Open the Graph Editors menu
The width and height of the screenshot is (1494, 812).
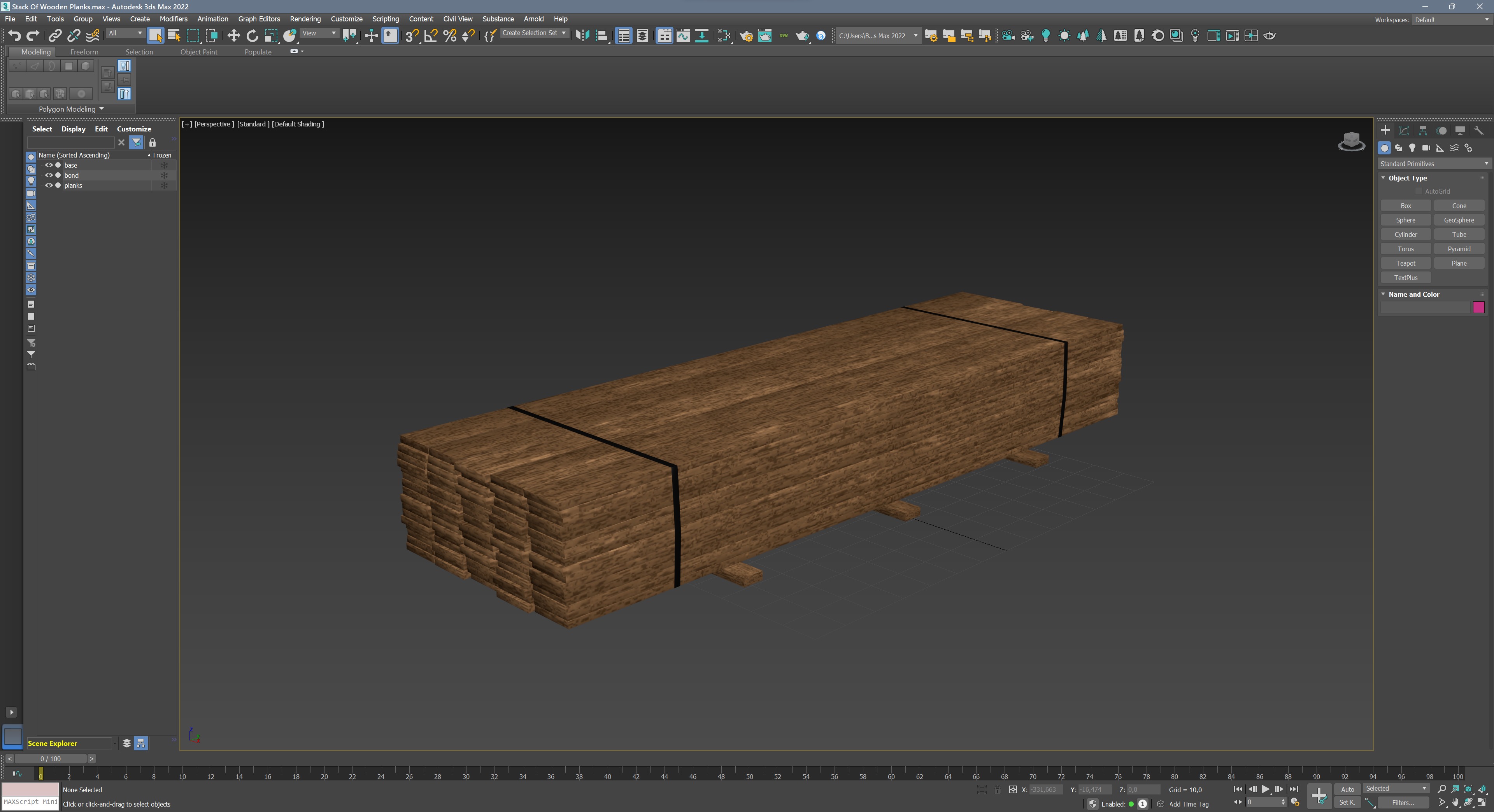tap(259, 19)
